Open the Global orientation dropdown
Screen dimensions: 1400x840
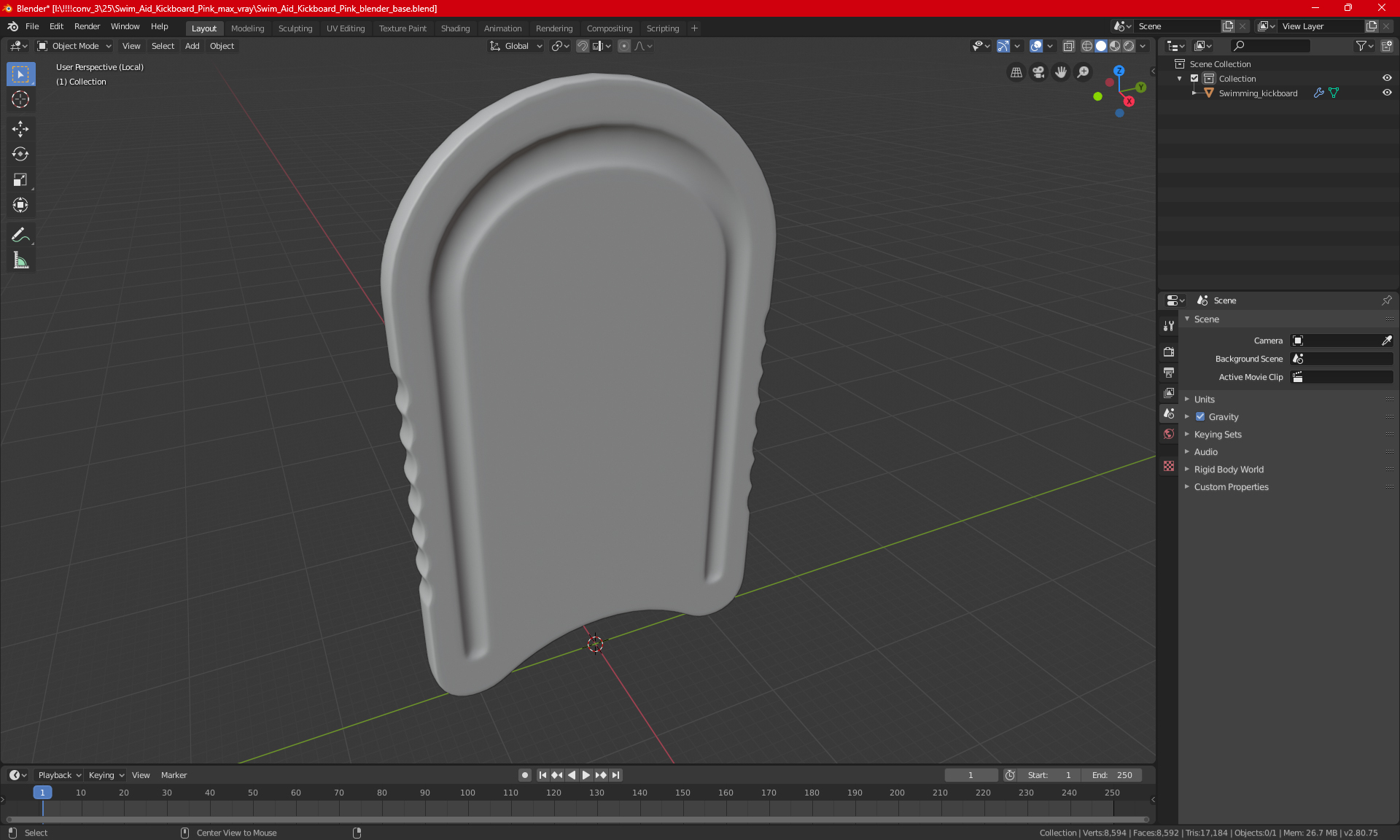pos(516,46)
